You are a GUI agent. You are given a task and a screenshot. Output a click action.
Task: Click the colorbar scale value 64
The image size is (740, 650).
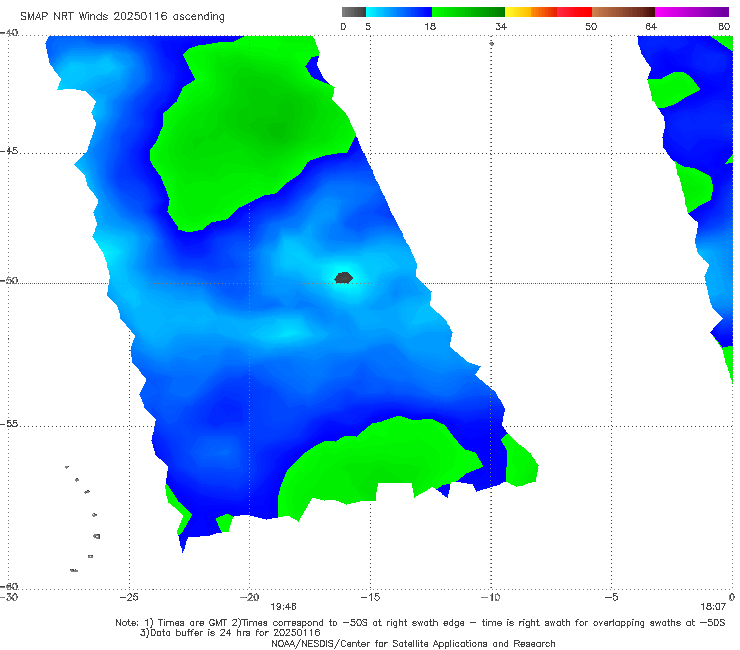[651, 27]
